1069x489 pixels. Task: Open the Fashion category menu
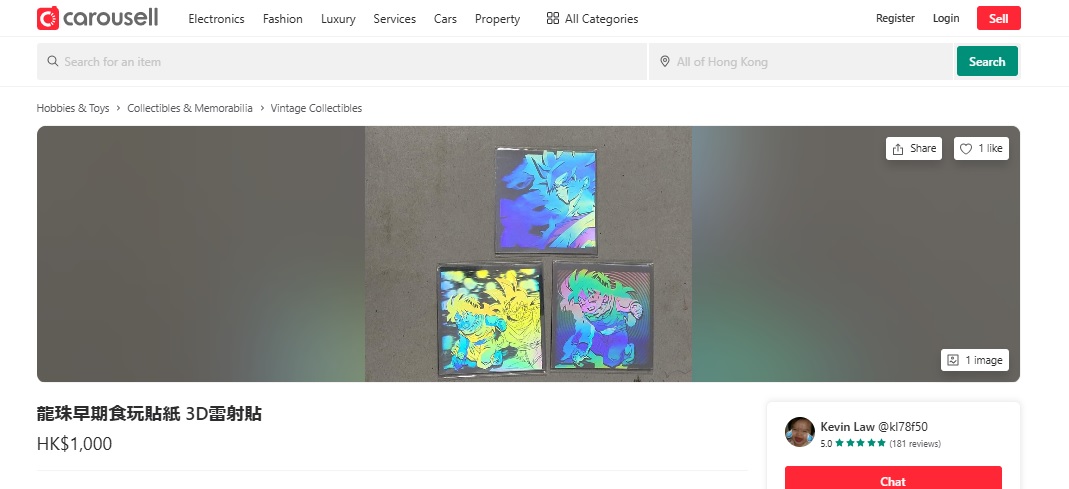coord(283,19)
